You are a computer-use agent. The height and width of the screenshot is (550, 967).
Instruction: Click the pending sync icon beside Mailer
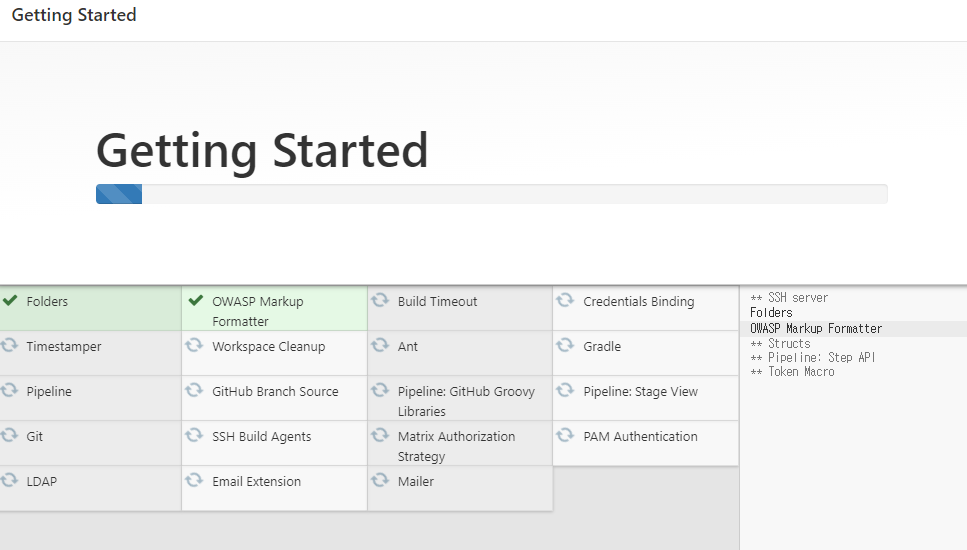pos(380,480)
